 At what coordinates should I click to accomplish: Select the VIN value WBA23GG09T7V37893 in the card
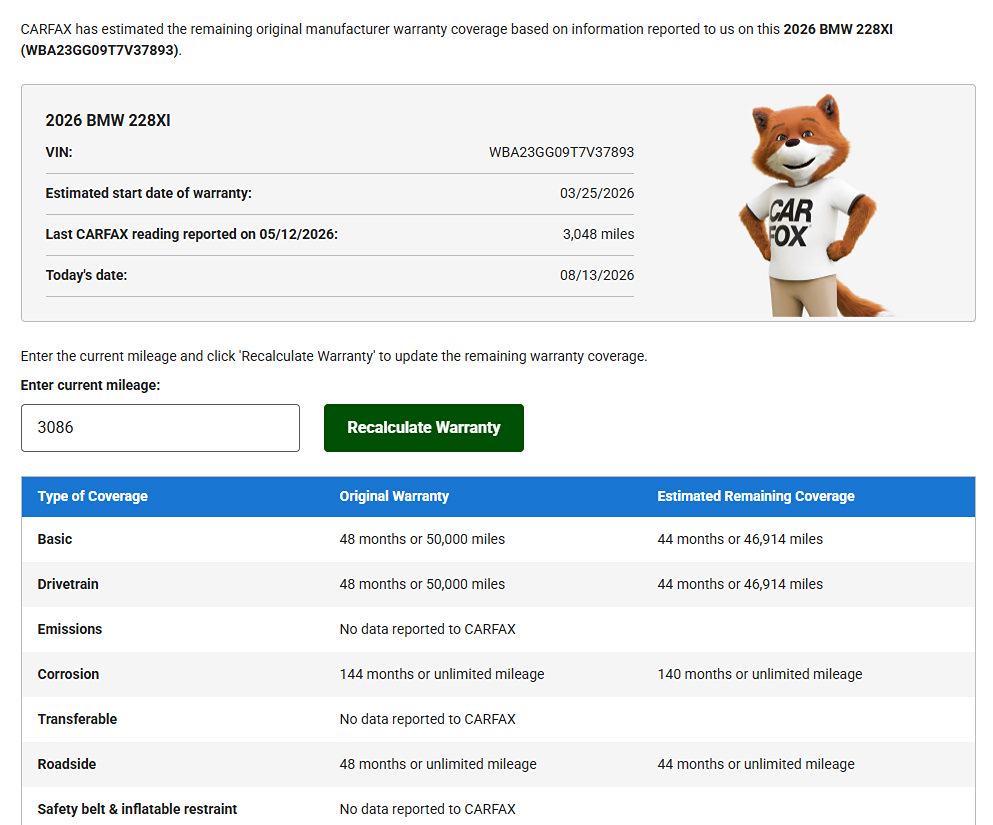561,152
